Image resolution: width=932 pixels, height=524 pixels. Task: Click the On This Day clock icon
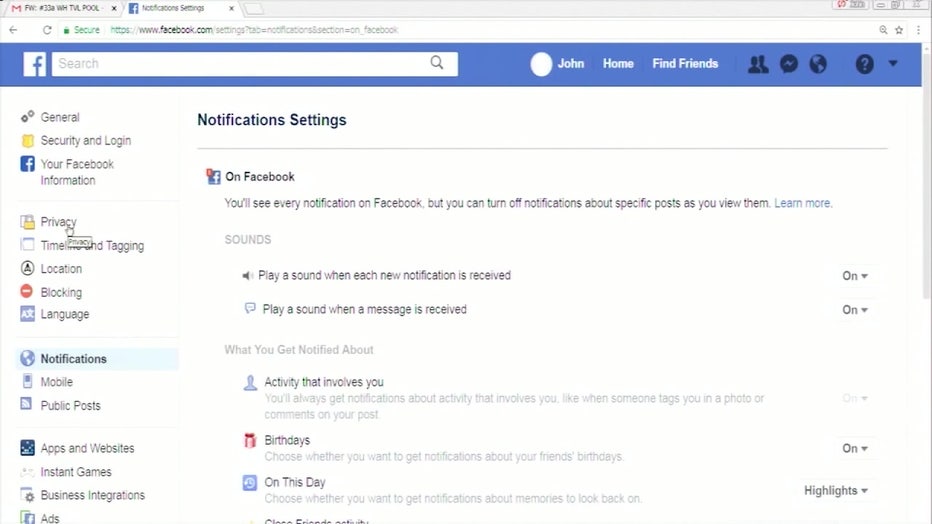(250, 482)
